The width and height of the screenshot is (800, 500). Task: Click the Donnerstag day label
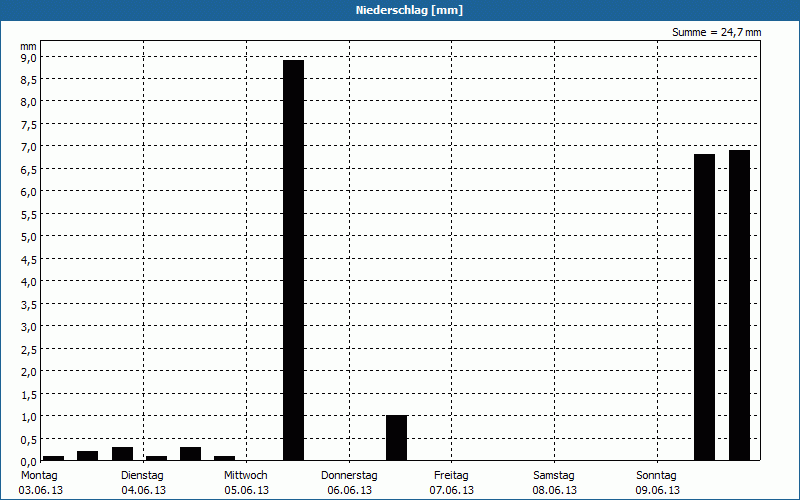point(349,475)
